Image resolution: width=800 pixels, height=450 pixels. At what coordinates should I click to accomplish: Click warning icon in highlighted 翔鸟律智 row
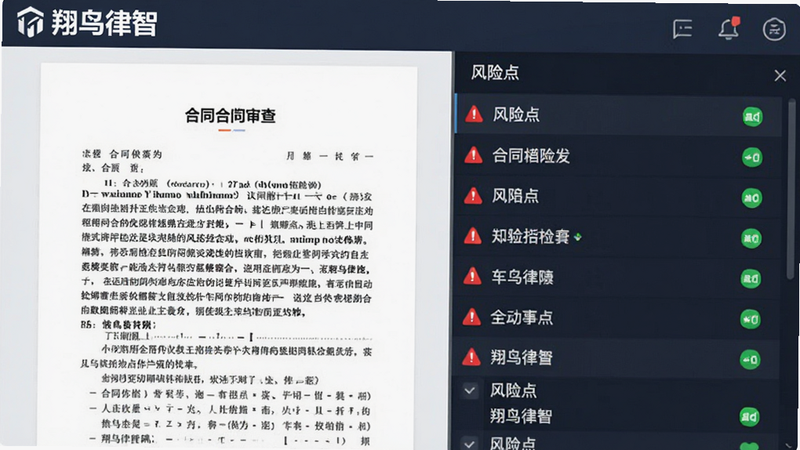pyautogui.click(x=471, y=357)
